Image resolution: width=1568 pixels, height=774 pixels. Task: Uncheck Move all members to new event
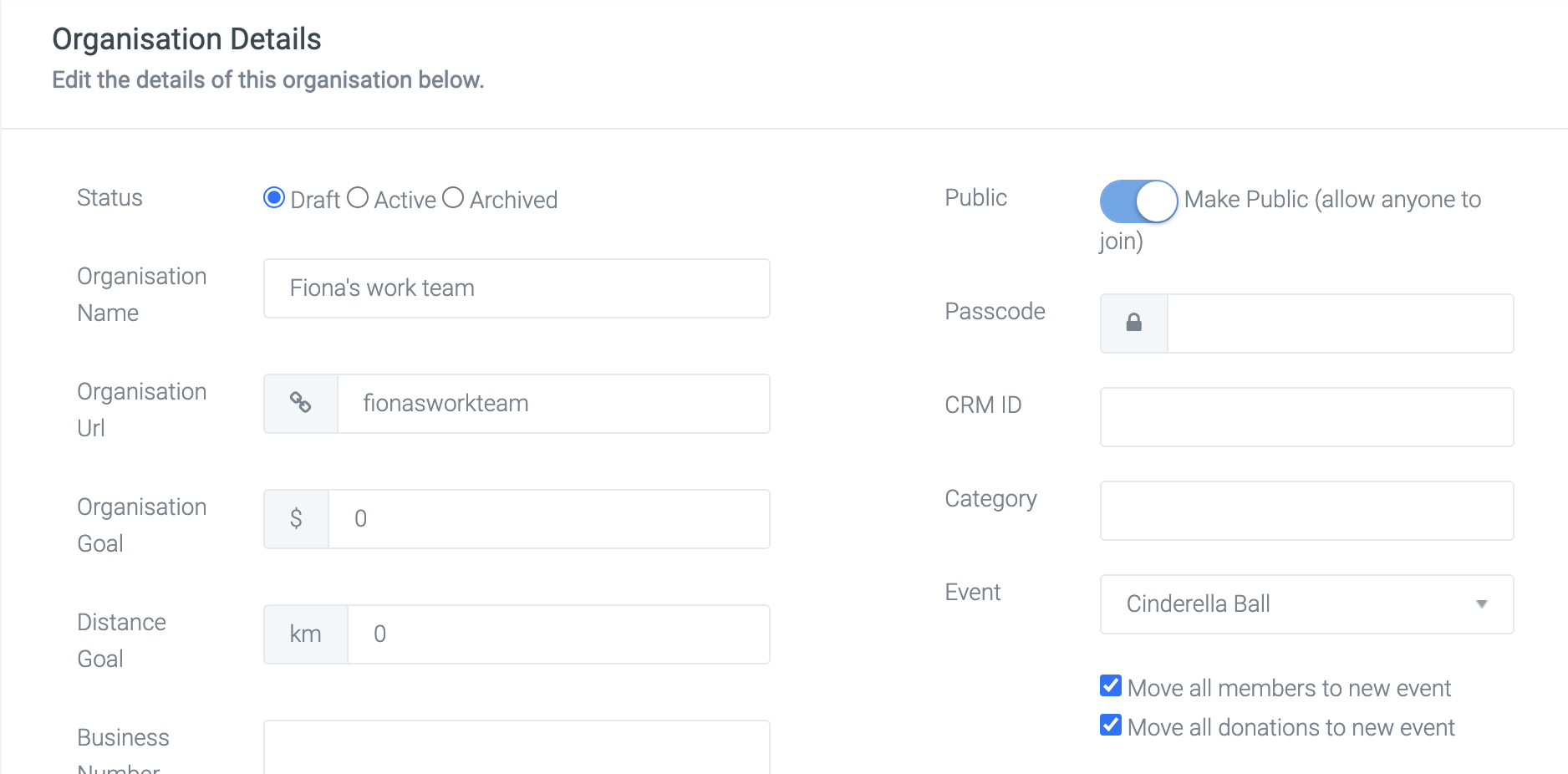1111,686
